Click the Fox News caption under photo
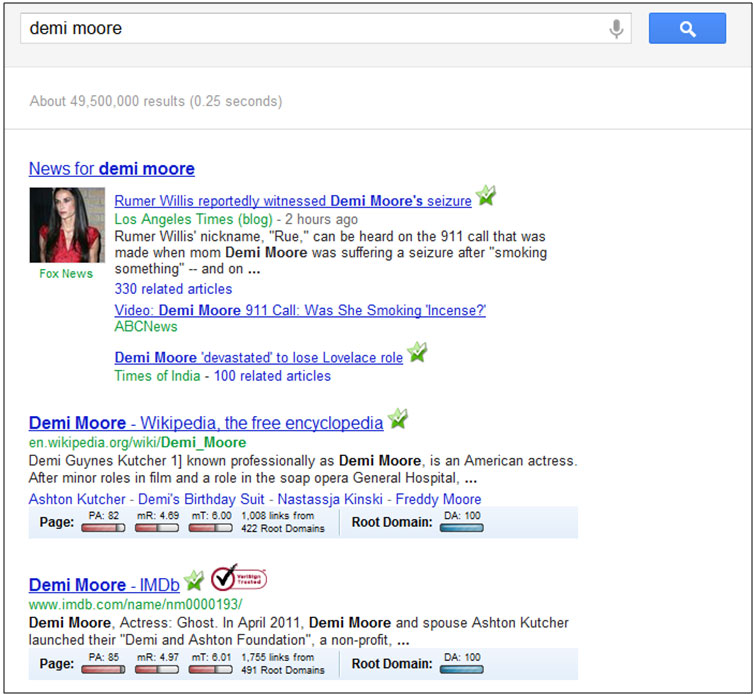The image size is (754, 694). [x=66, y=274]
